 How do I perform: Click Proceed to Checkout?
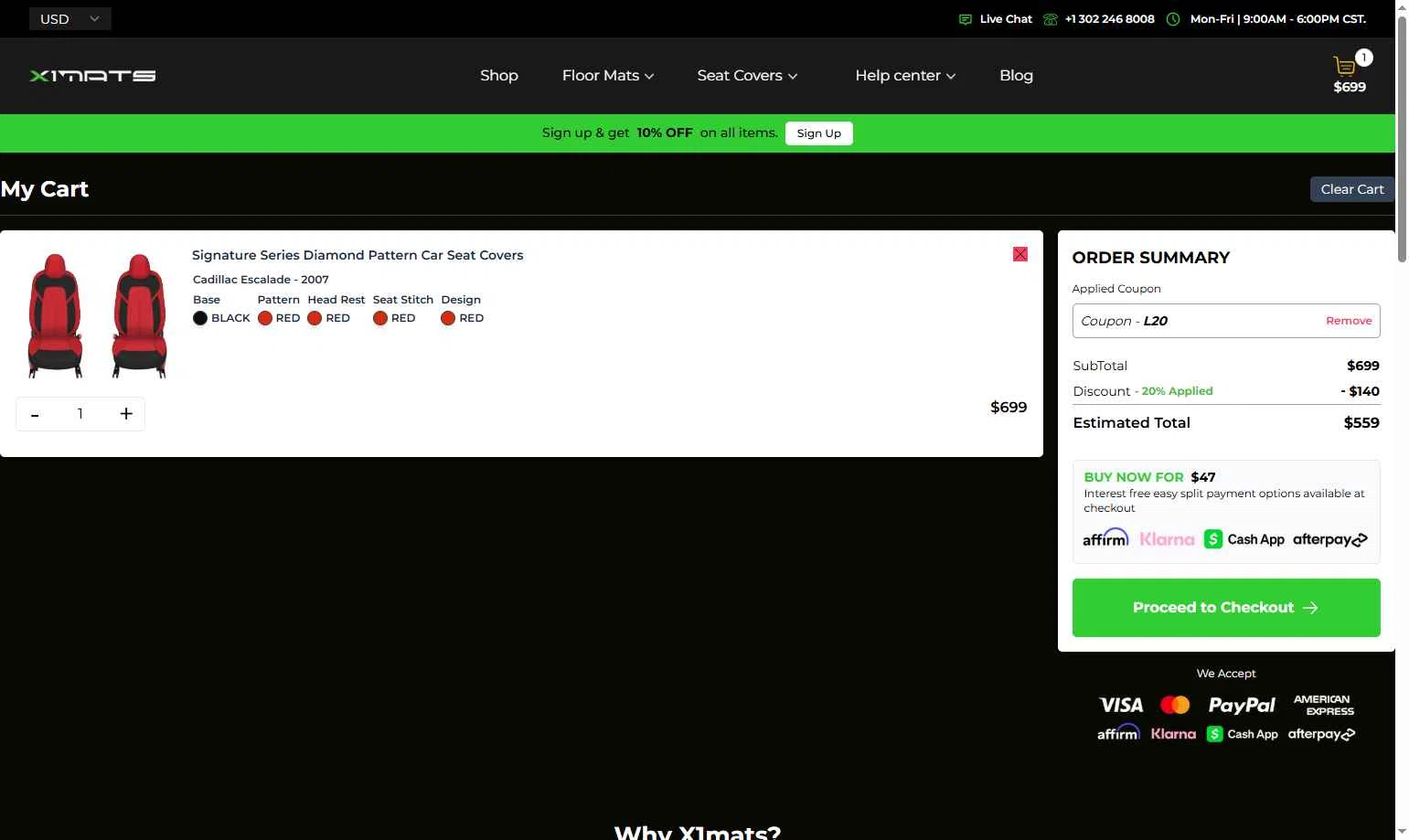click(1226, 608)
